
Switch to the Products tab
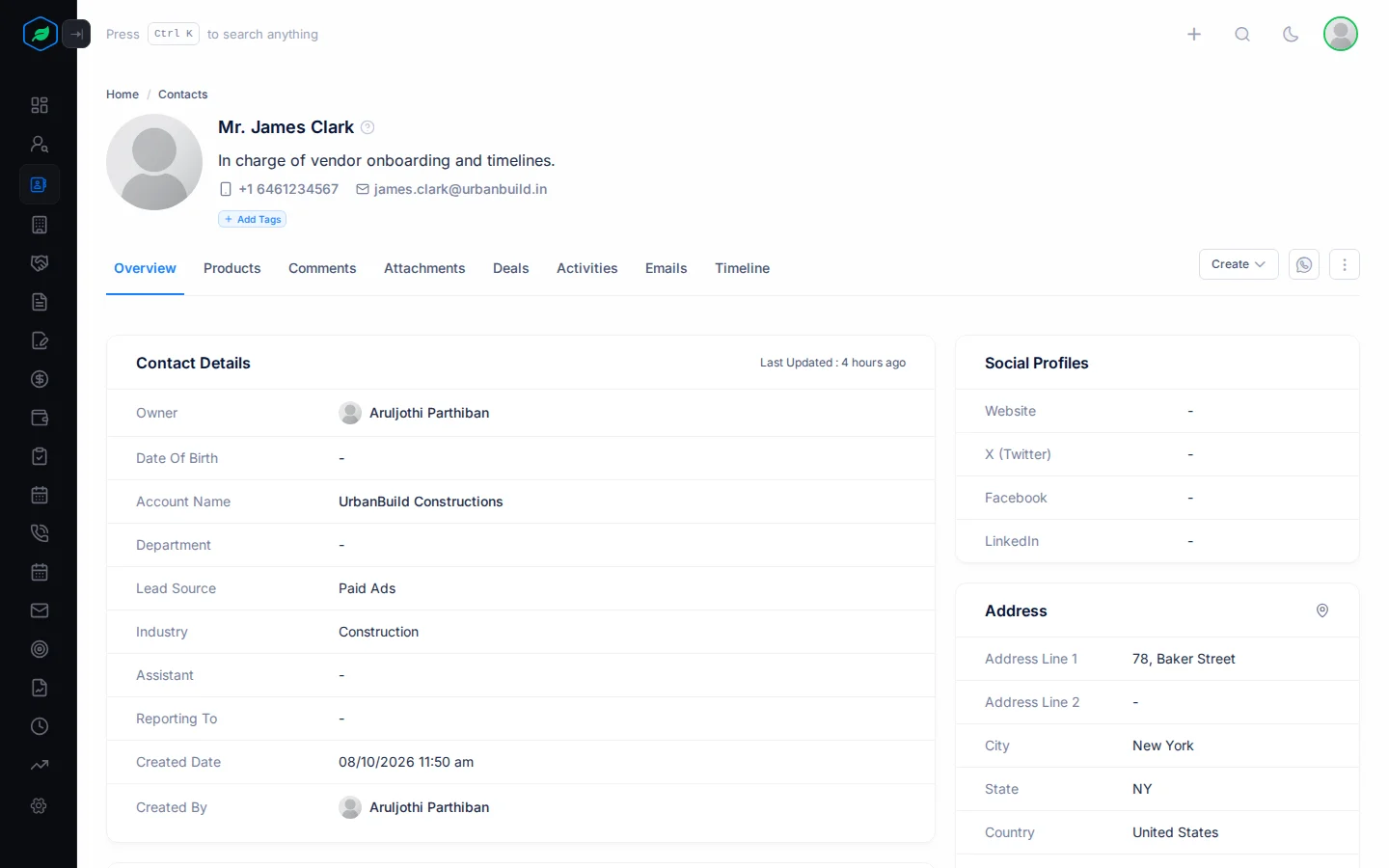point(232,268)
